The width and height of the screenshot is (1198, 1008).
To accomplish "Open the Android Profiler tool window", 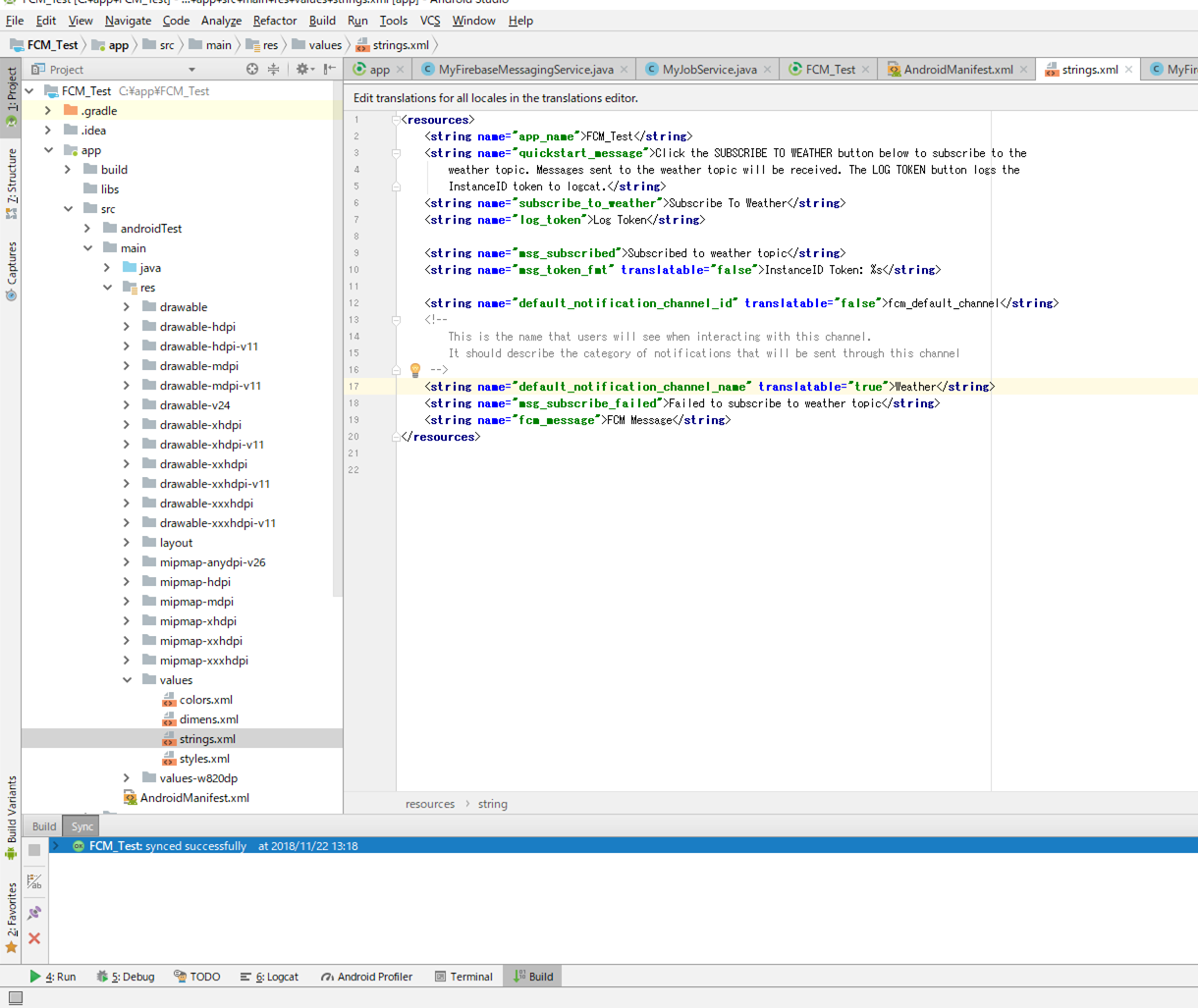I will [366, 977].
